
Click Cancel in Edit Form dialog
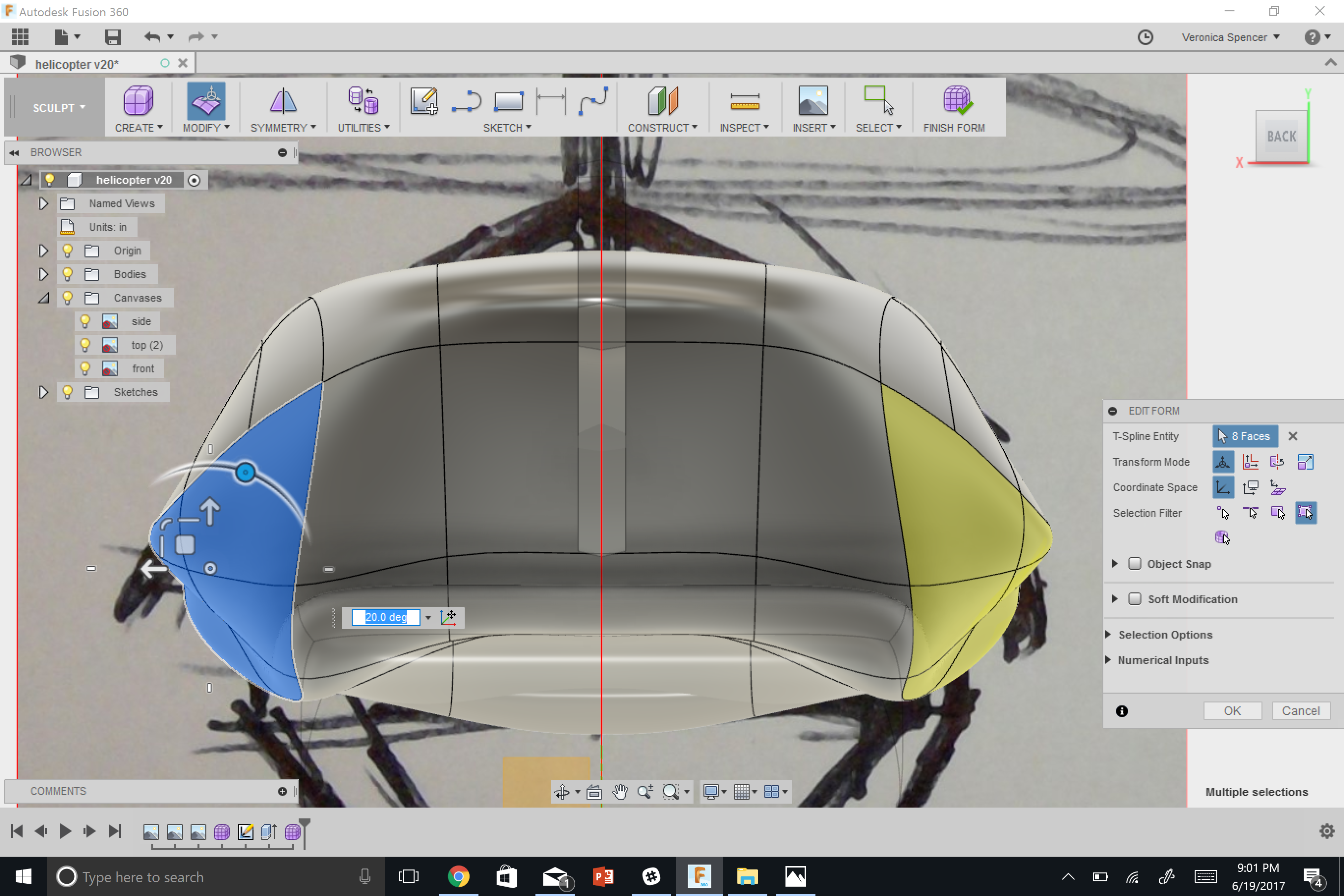tap(1301, 711)
